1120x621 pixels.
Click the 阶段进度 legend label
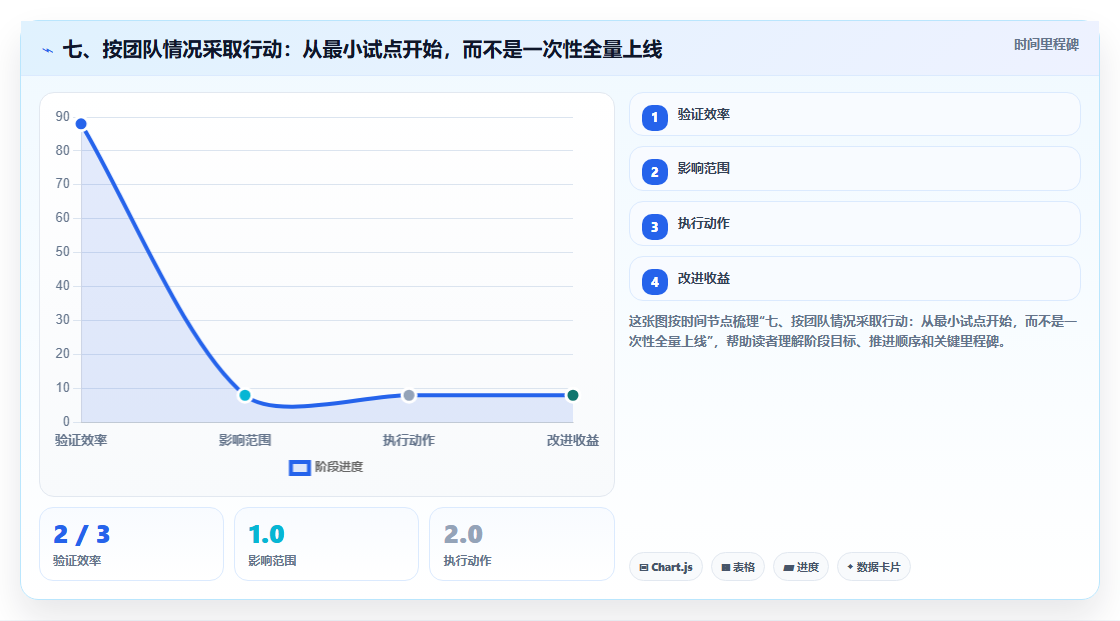pyautogui.click(x=339, y=467)
